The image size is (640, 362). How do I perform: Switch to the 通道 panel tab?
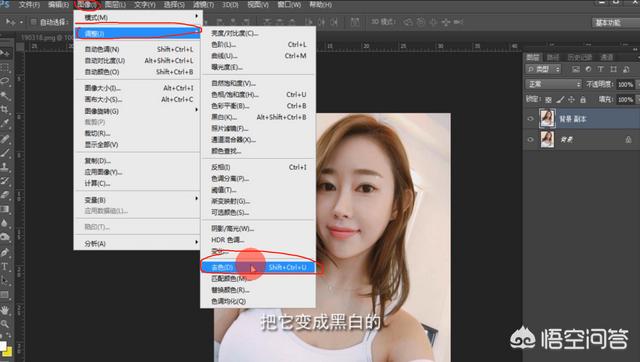tap(607, 58)
